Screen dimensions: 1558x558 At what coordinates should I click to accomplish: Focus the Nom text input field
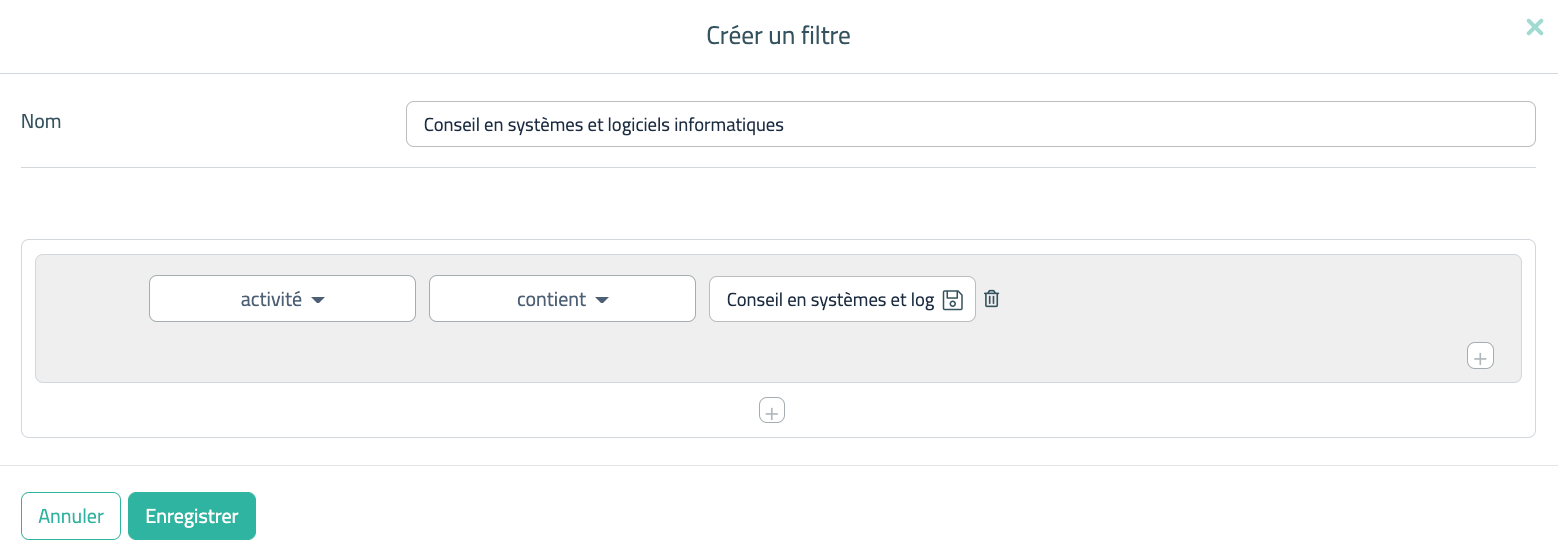[x=1100, y=124]
